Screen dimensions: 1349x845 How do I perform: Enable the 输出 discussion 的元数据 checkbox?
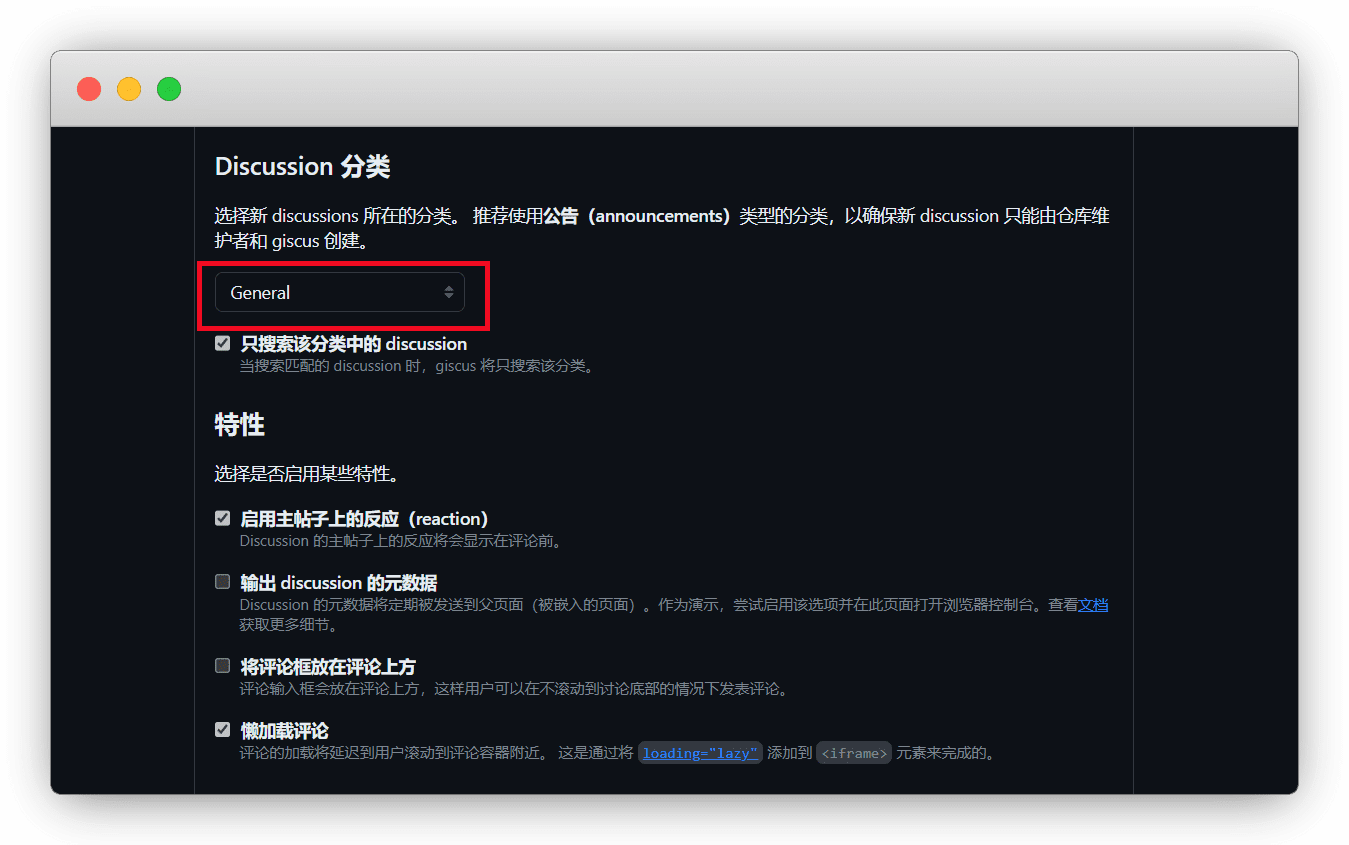click(x=223, y=582)
